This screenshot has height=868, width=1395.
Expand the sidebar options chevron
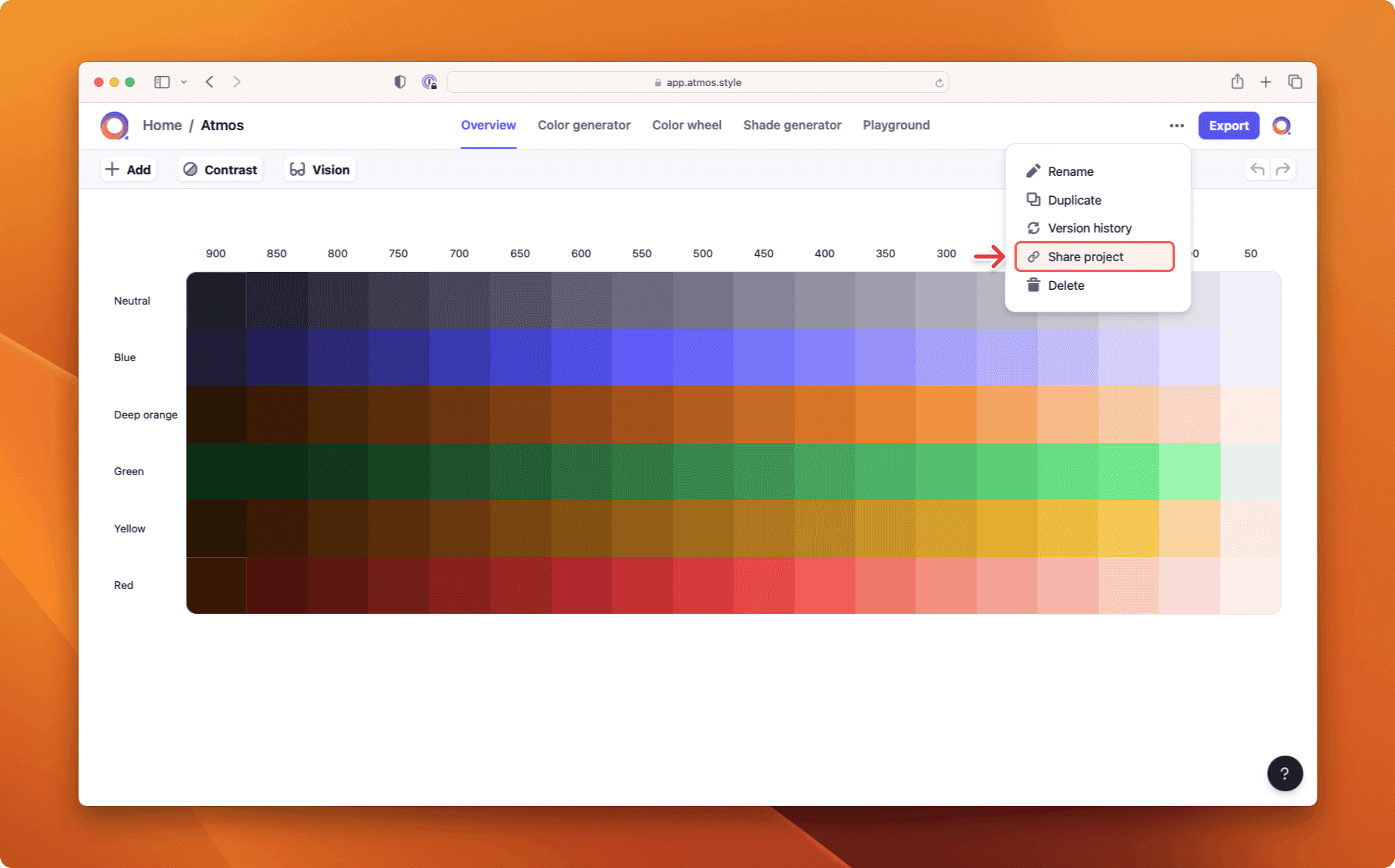[x=183, y=81]
